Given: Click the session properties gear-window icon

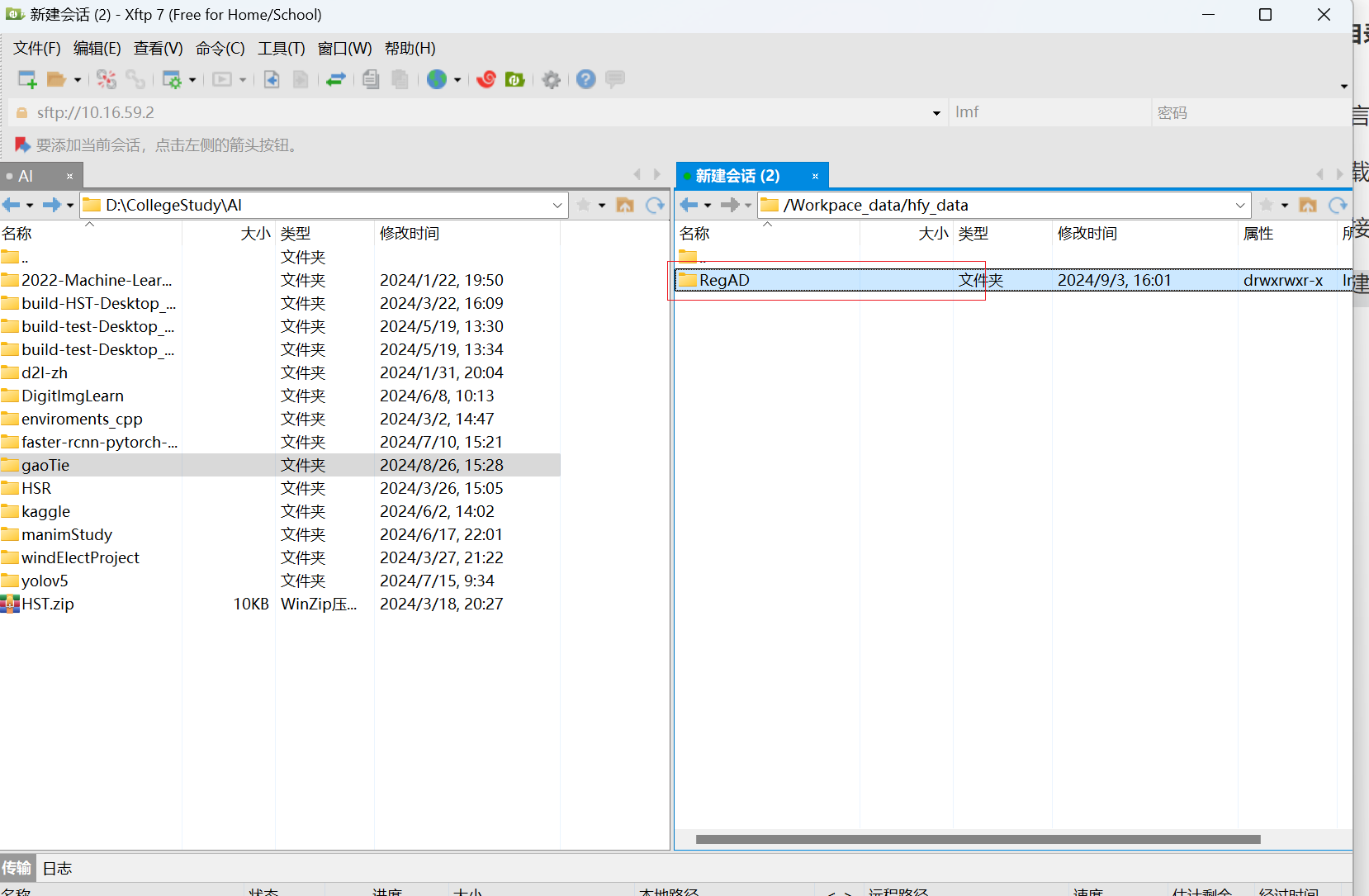Looking at the screenshot, I should click(x=172, y=79).
